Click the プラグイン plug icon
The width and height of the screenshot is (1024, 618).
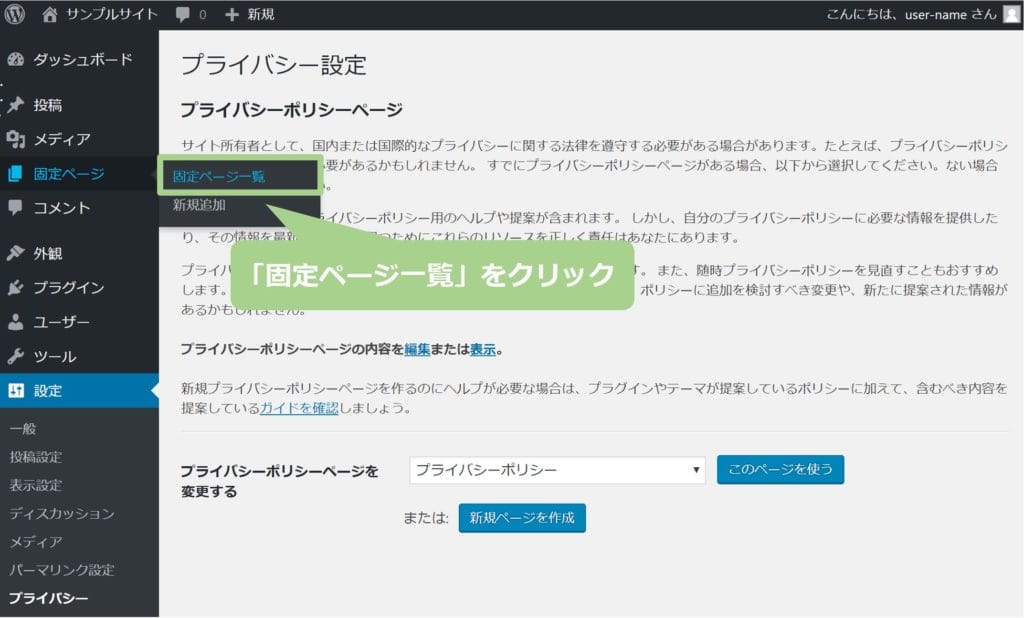coord(16,288)
